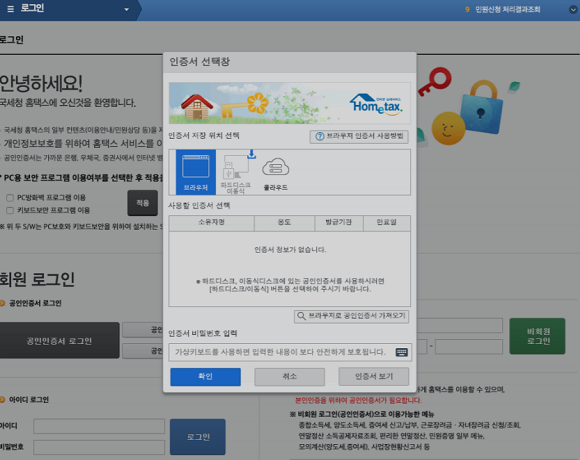
Task: Click the 만료일 column header
Action: (387, 223)
